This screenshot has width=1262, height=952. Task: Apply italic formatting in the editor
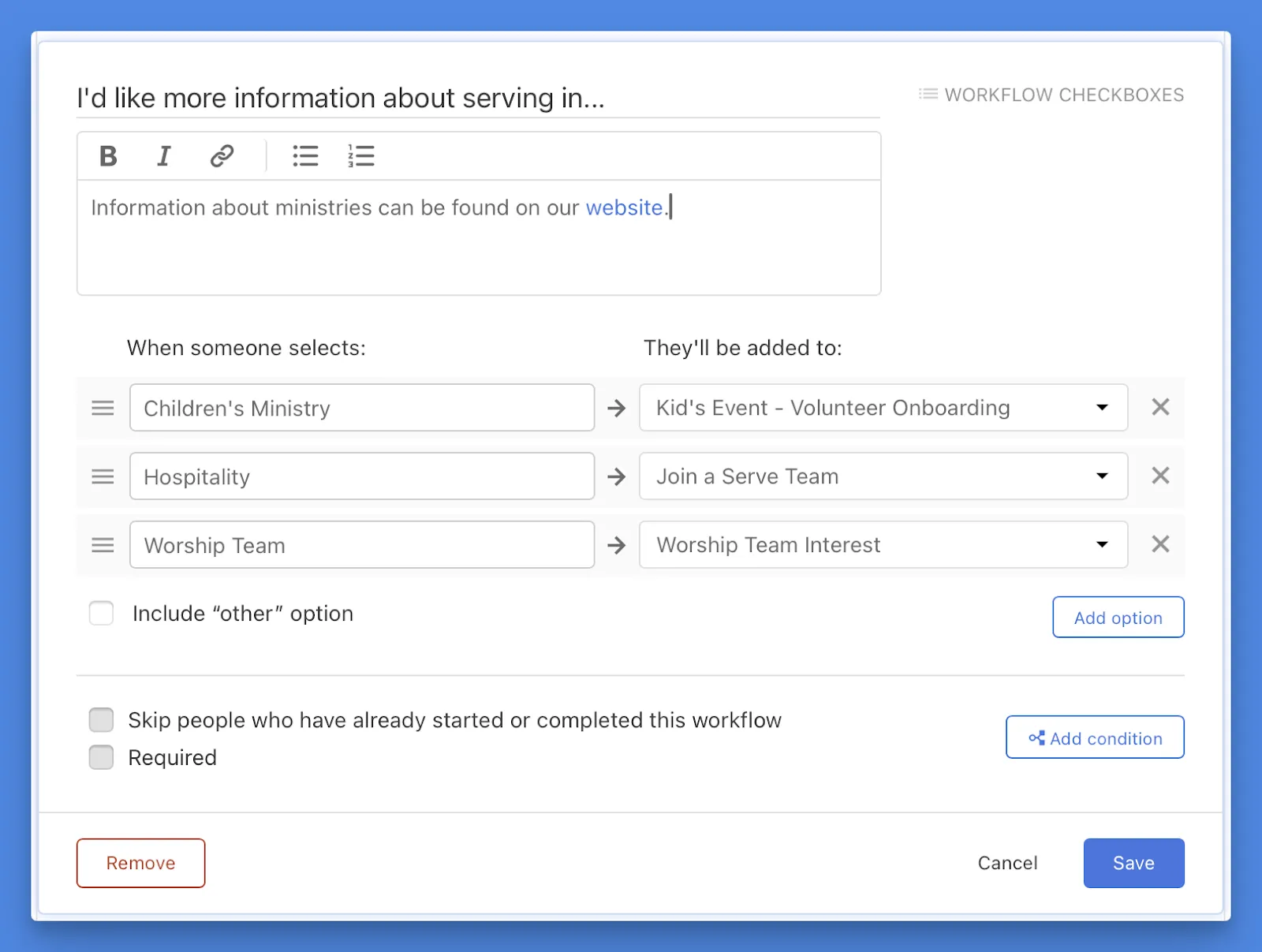pyautogui.click(x=164, y=156)
